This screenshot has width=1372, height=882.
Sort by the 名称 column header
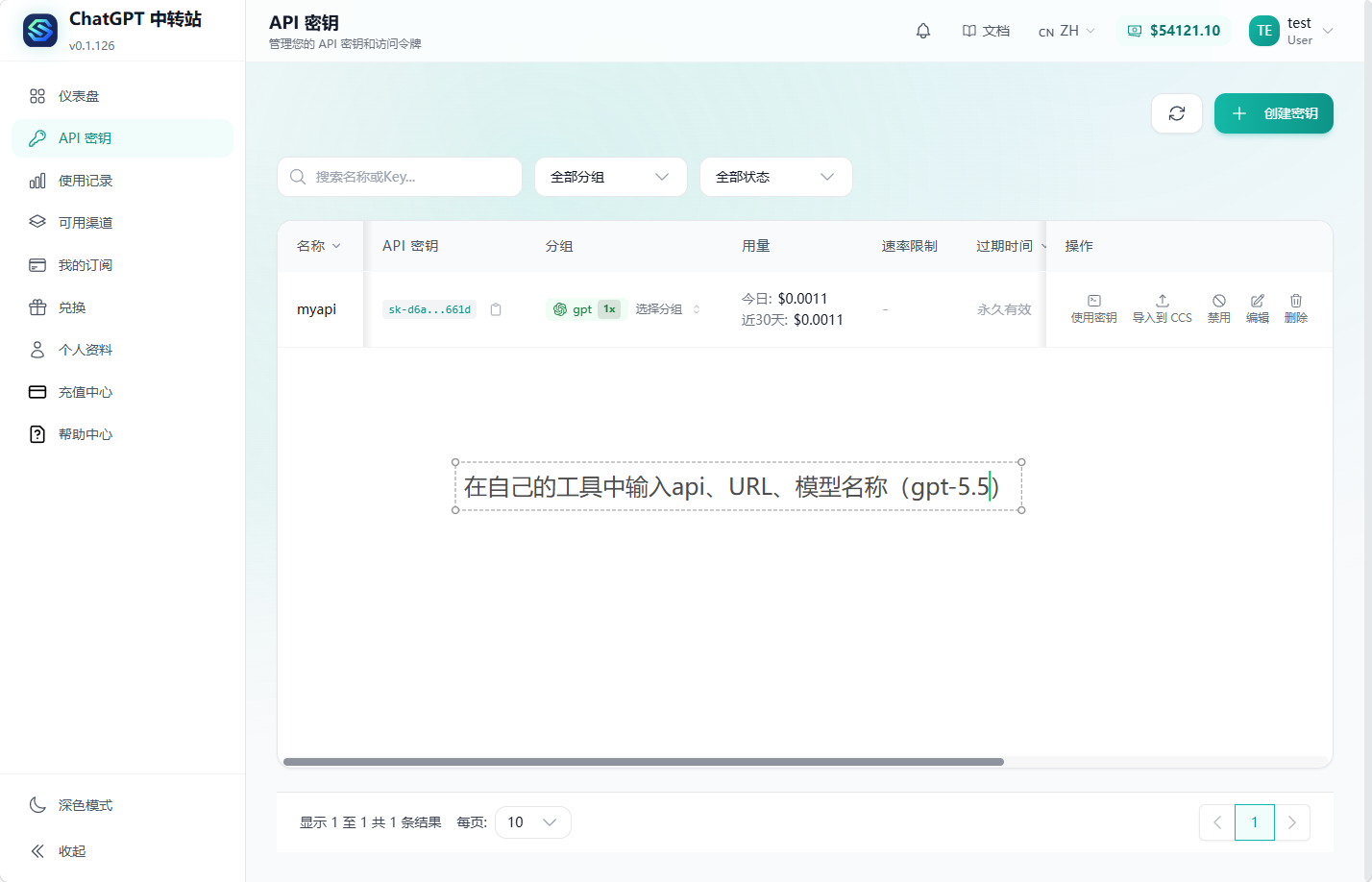[x=319, y=246]
